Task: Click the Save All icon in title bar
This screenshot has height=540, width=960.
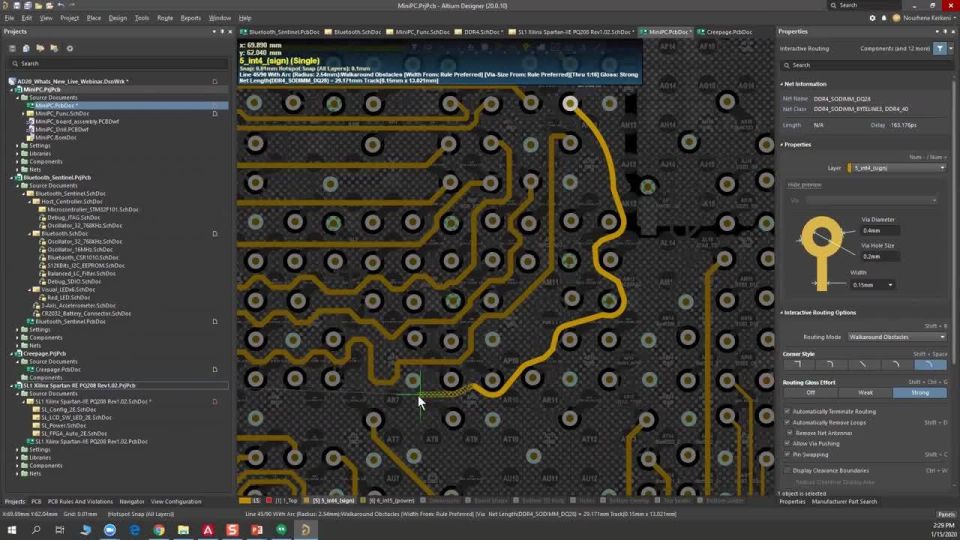Action: tap(27, 6)
